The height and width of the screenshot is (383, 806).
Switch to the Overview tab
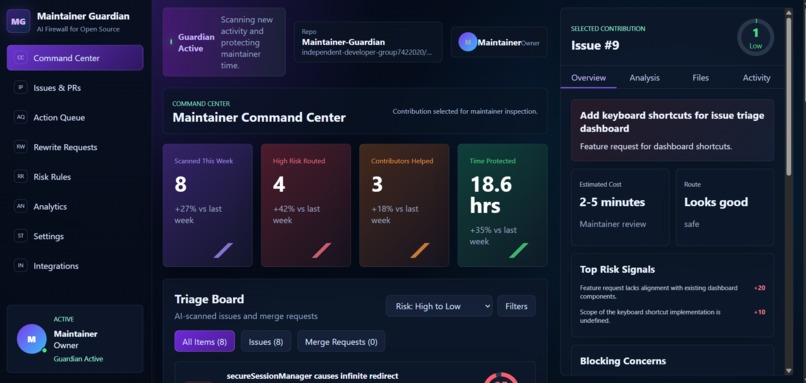click(x=589, y=78)
